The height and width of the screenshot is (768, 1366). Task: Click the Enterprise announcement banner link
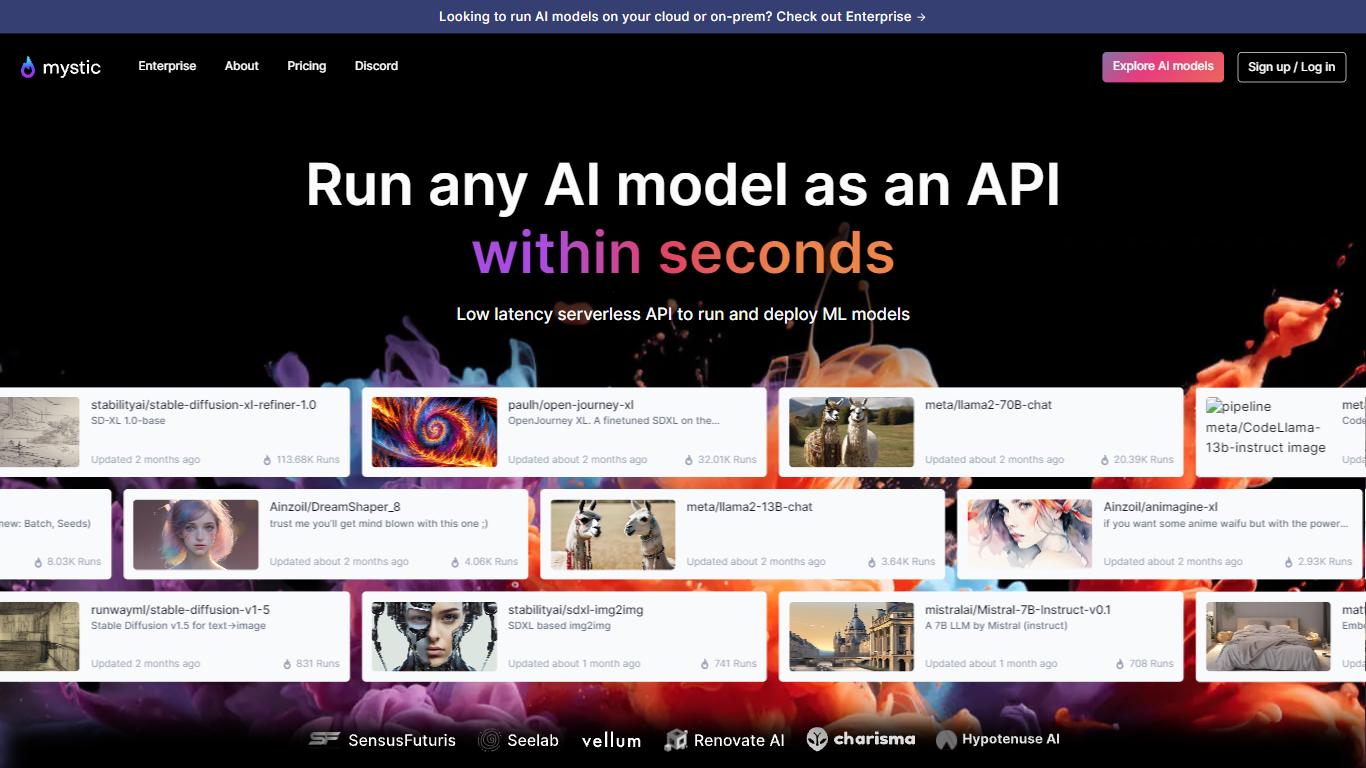(x=682, y=17)
